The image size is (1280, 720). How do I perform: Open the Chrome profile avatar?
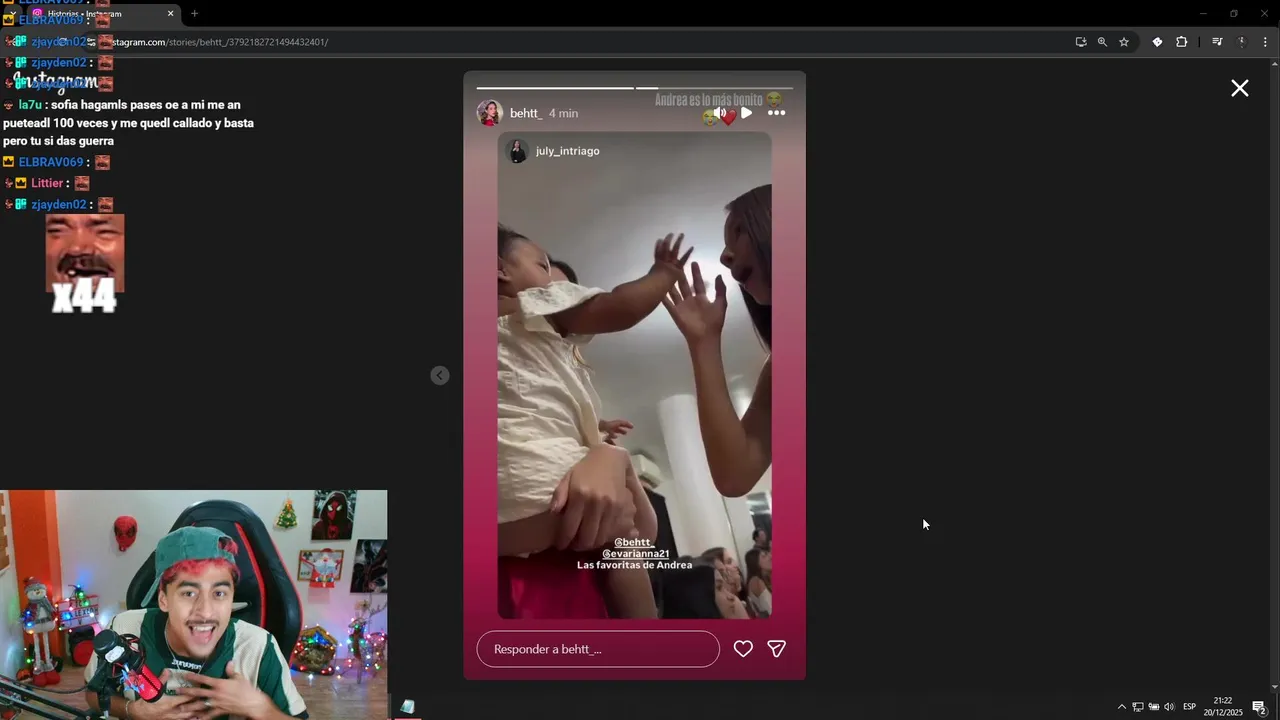(1242, 42)
